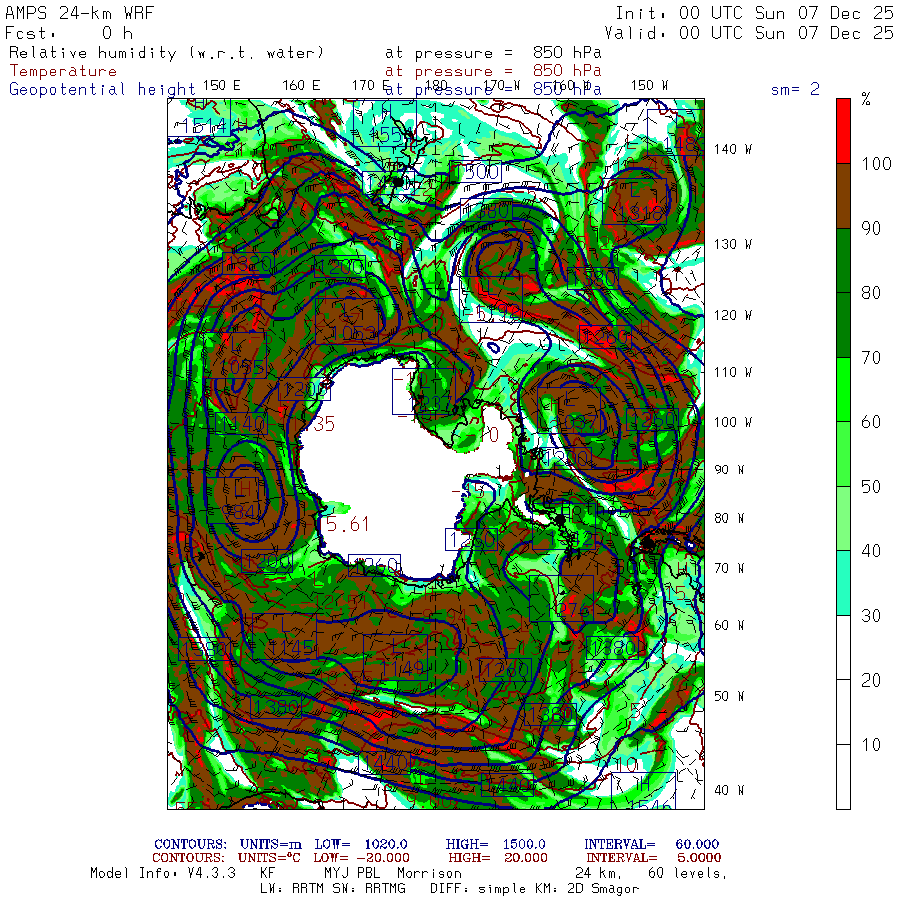Click the boxed 1500 contour label near top
The height and width of the screenshot is (900, 900).
pos(476,172)
